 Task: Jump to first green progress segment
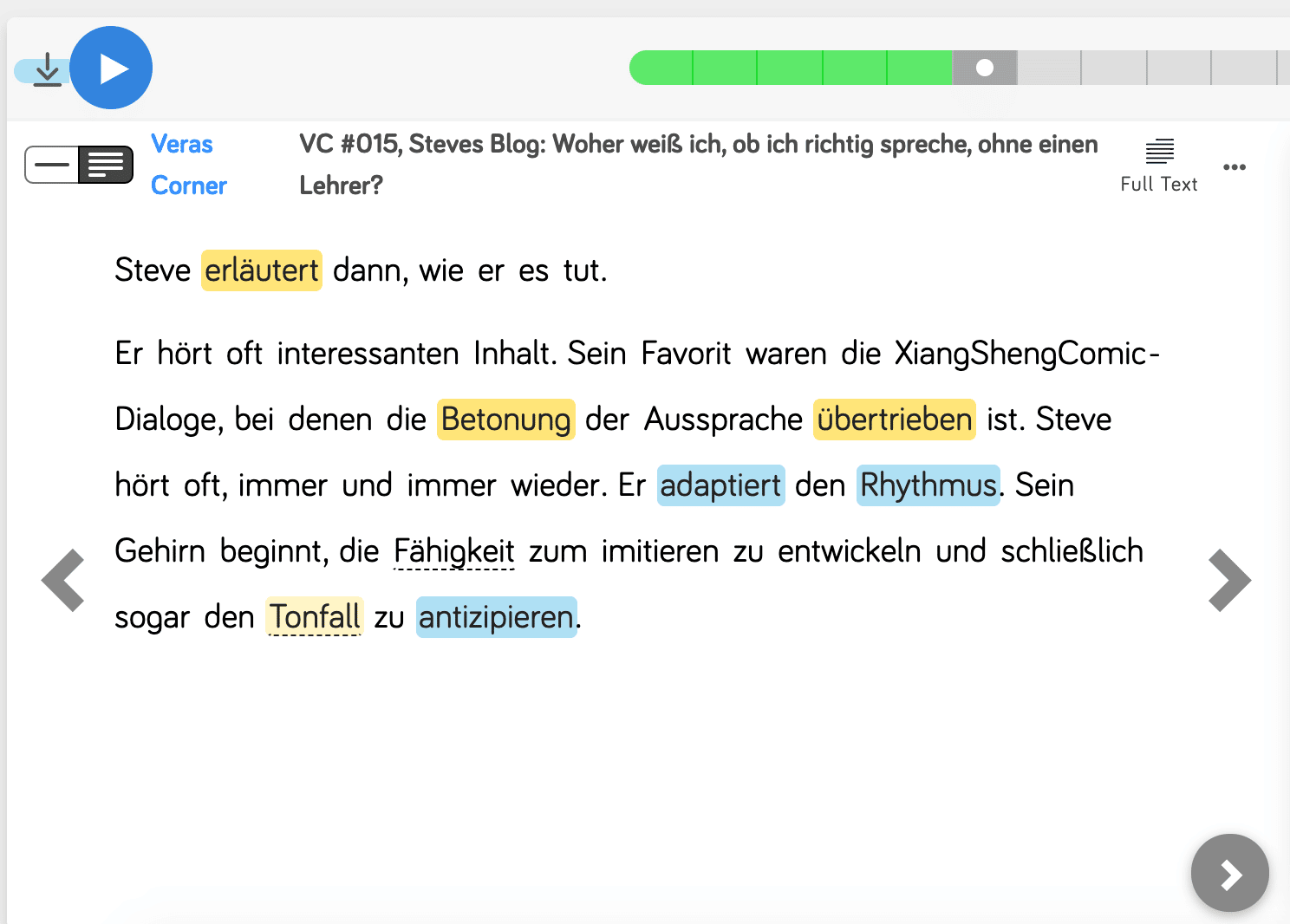pyautogui.click(x=662, y=68)
